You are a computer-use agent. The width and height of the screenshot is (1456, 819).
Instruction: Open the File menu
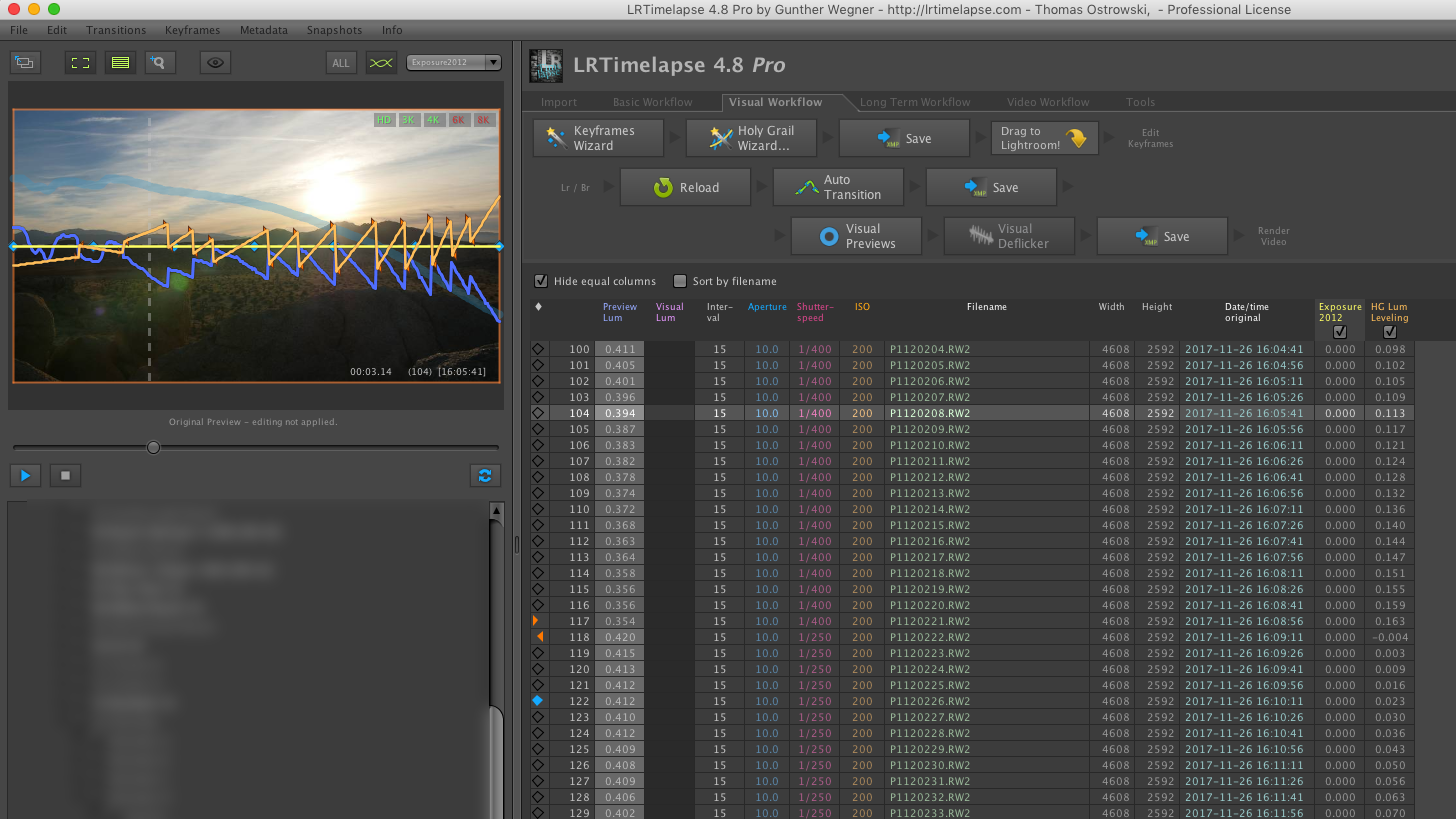point(19,30)
